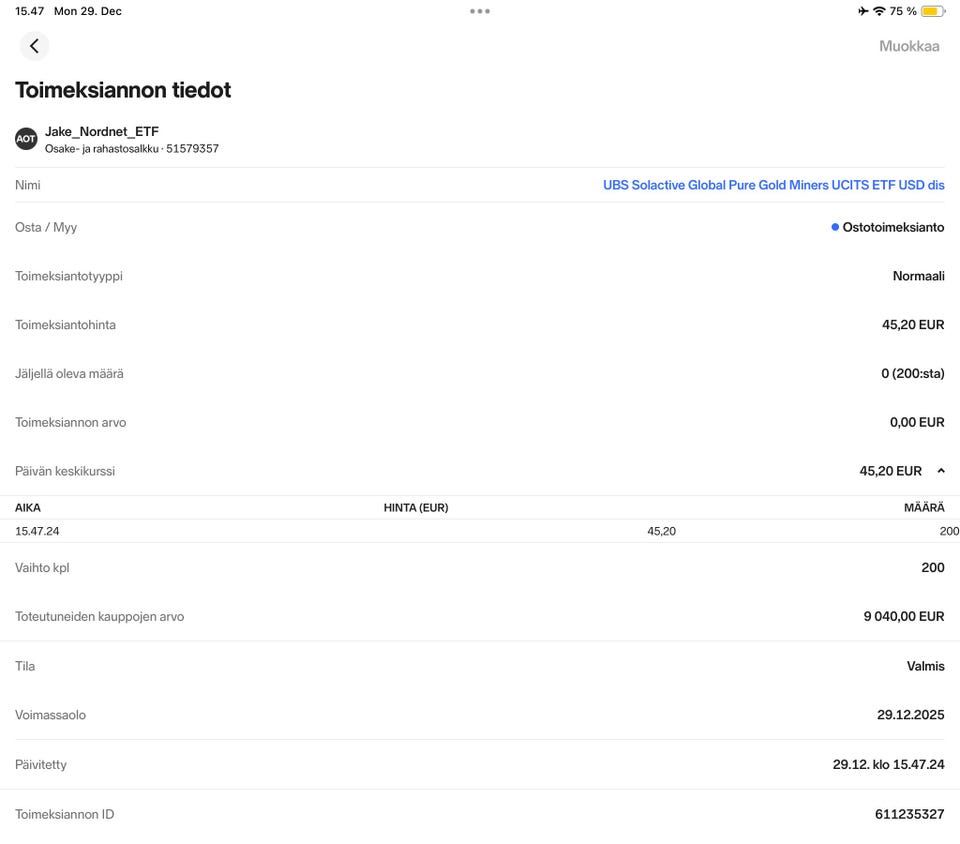Click the Toimeksiantohinta value 45,20 EUR
The width and height of the screenshot is (960, 844).
tap(913, 325)
